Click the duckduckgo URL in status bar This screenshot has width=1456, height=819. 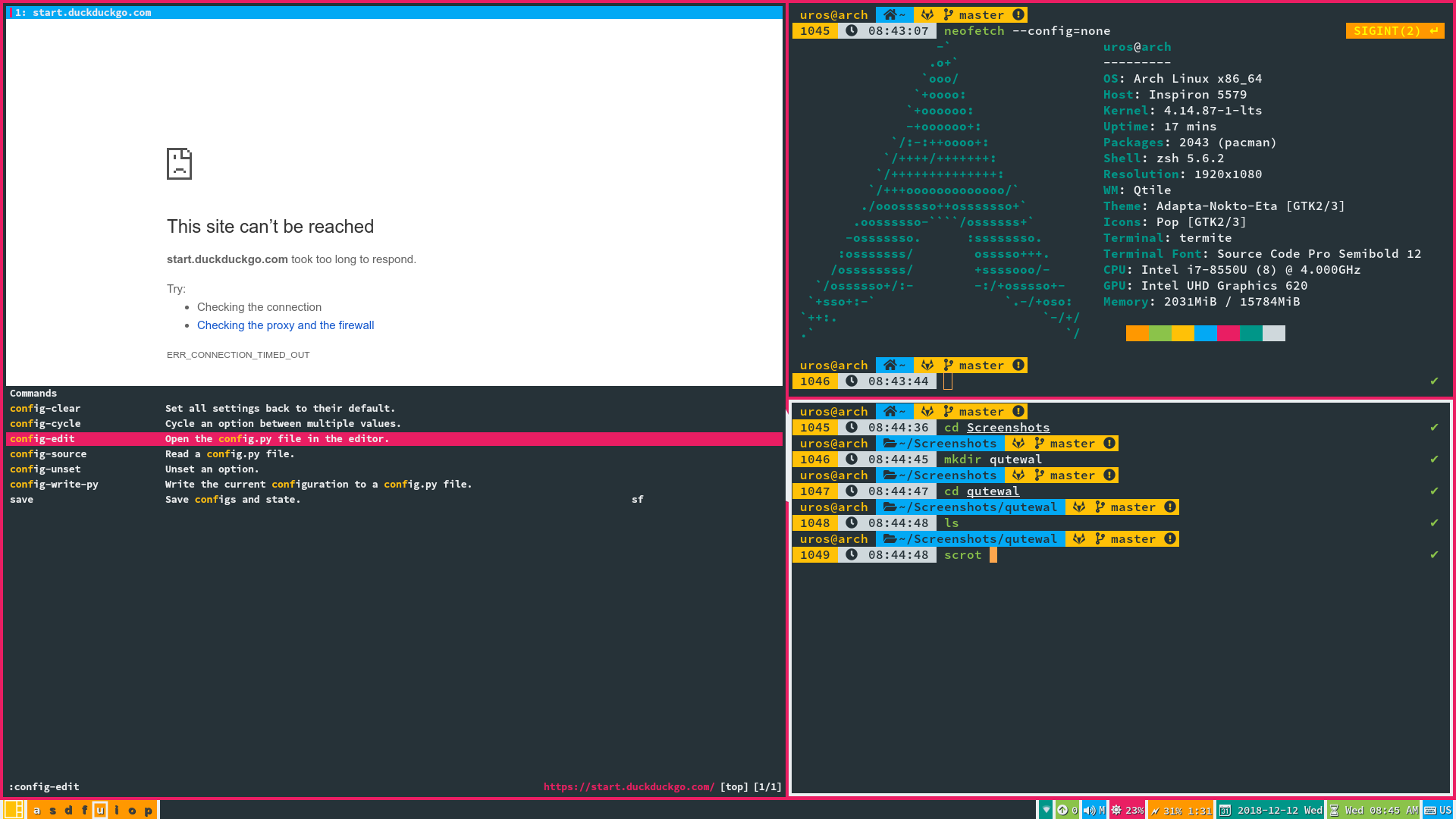point(629,786)
